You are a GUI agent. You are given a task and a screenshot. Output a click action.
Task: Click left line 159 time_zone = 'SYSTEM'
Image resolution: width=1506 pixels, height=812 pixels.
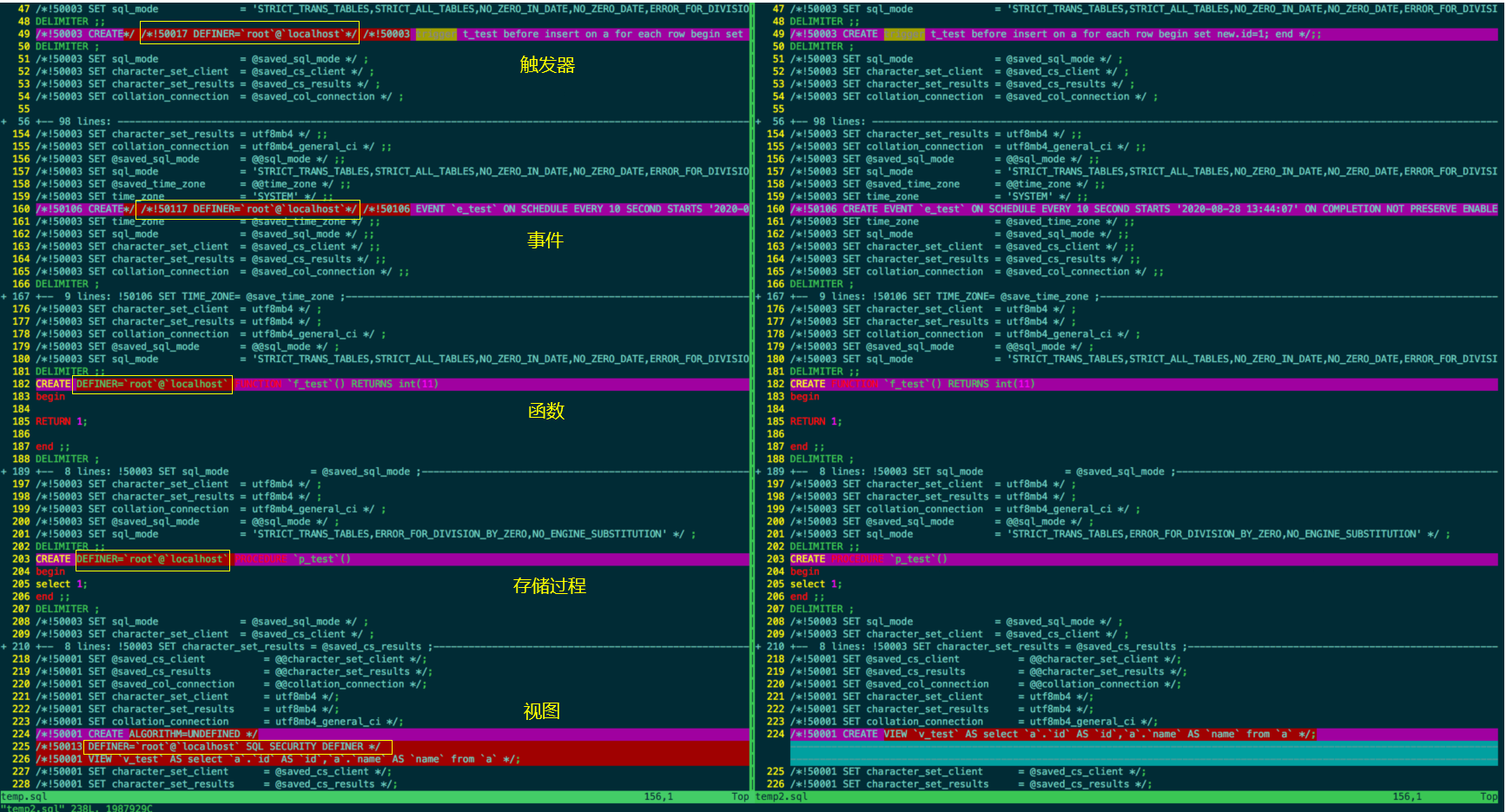[182, 196]
